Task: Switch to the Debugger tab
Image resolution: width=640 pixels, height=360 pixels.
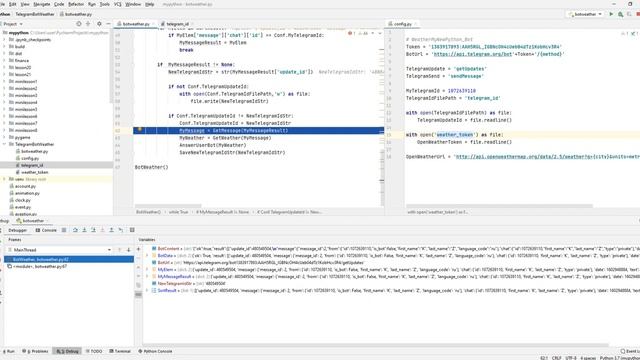Action: click(x=18, y=230)
